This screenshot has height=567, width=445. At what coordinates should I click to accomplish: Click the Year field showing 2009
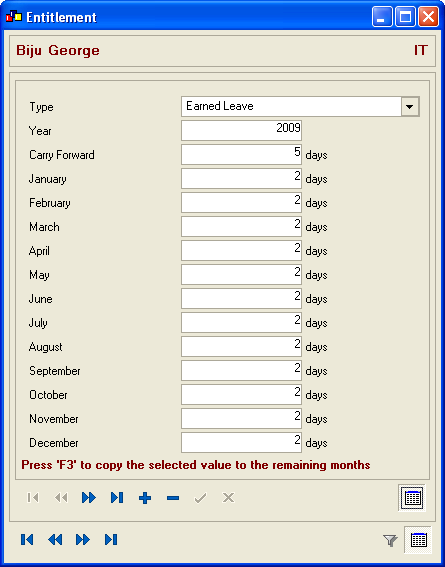[241, 130]
